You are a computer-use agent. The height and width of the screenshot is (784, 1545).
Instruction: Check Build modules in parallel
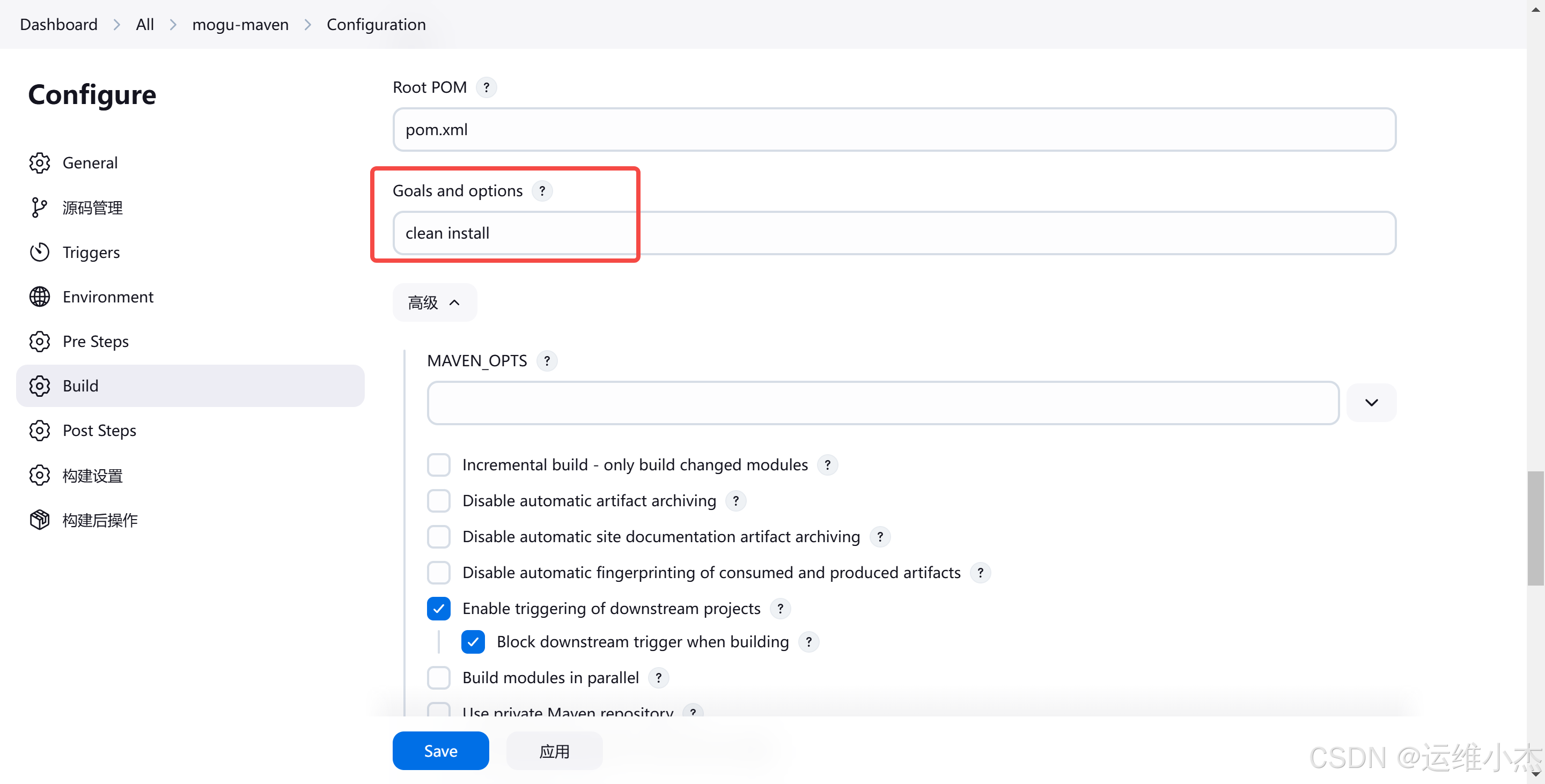[x=438, y=678]
